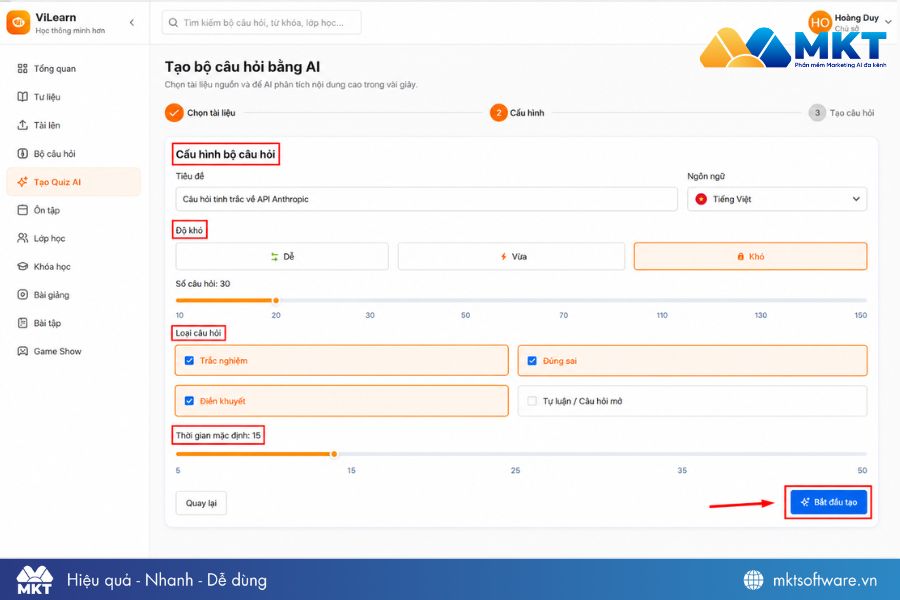Click the Tư liệu book icon
The width and height of the screenshot is (900, 600).
click(x=22, y=97)
